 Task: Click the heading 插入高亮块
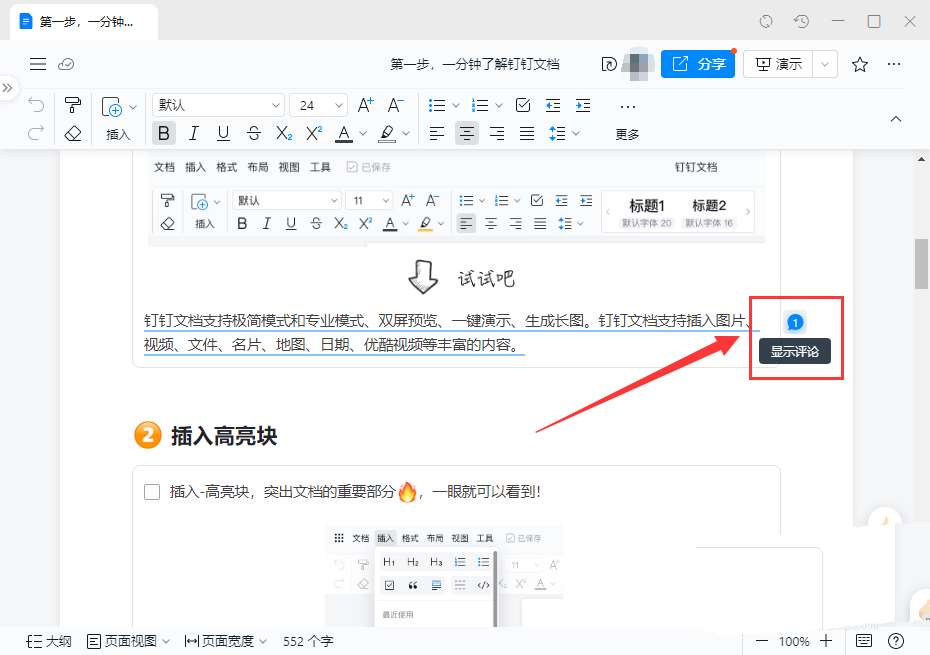coord(224,435)
